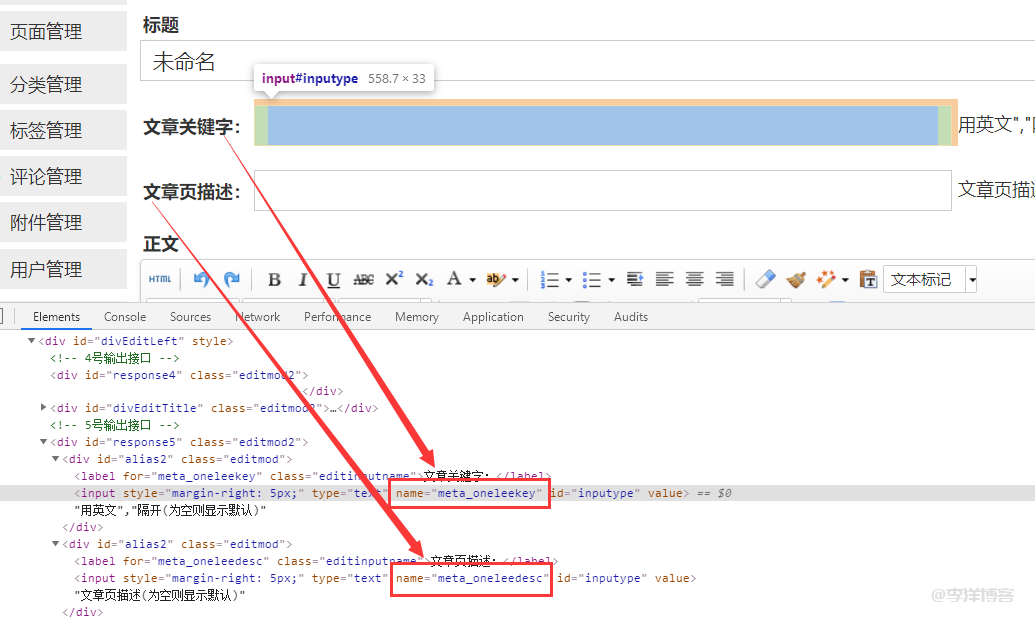Open the 文本标记 dropdown

pyautogui.click(x=971, y=280)
